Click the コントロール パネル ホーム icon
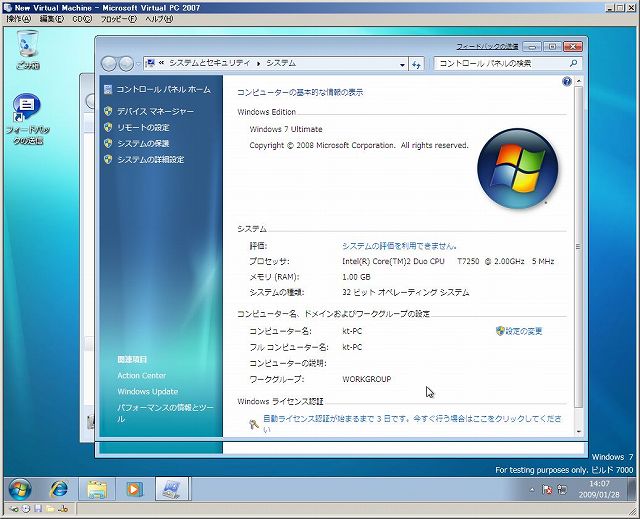Image resolution: width=640 pixels, height=519 pixels. pyautogui.click(x=108, y=89)
